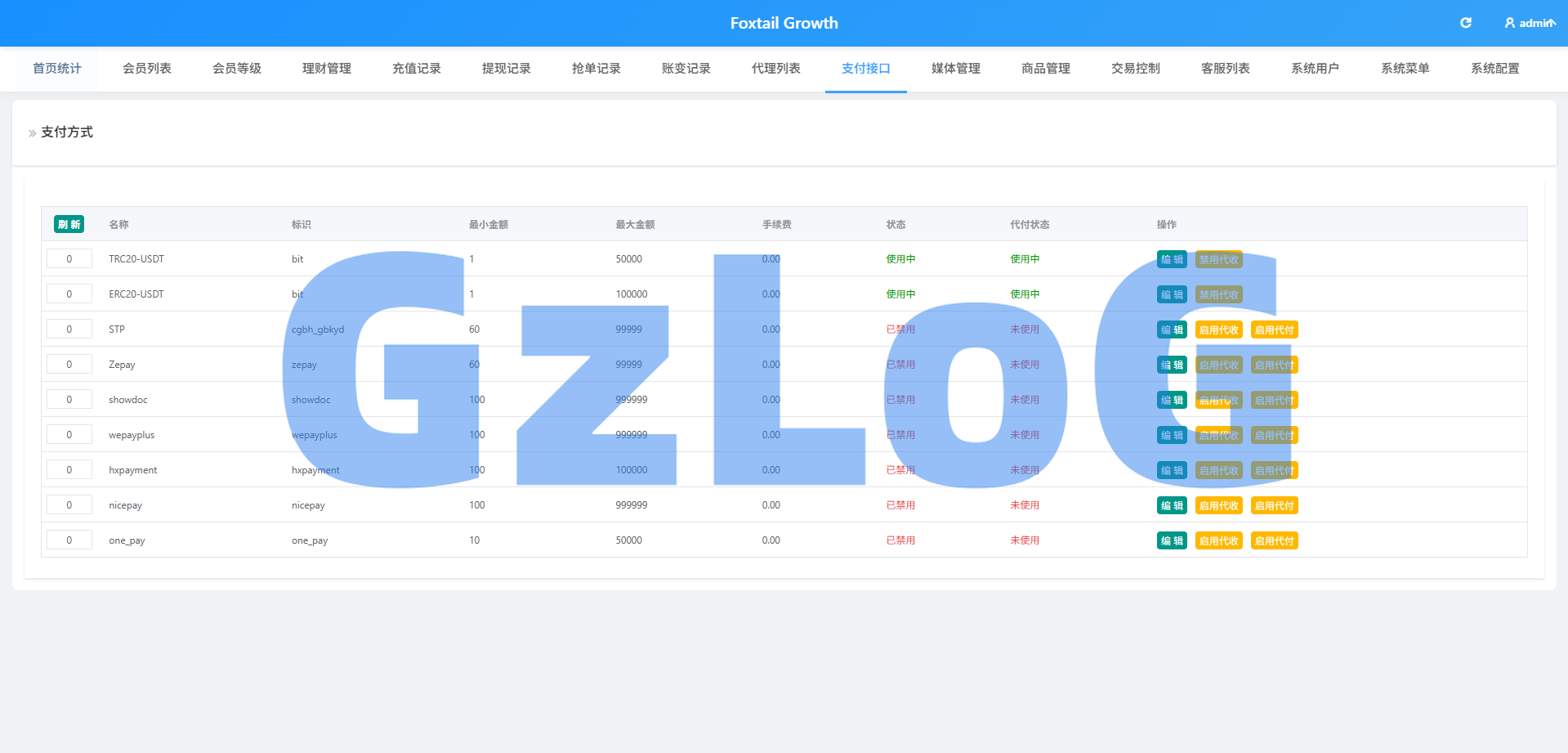Viewport: 1568px width, 753px height.
Task: Click 编辑 in the STP row
Action: pyautogui.click(x=1172, y=329)
